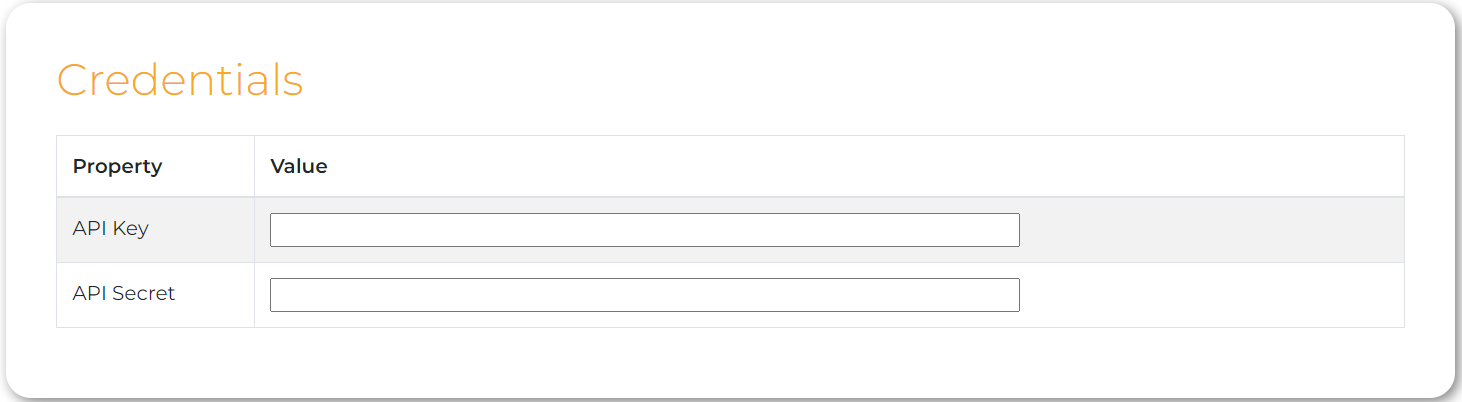Click the "API Secret" text in Property column
This screenshot has width=1462, height=402.
[124, 293]
